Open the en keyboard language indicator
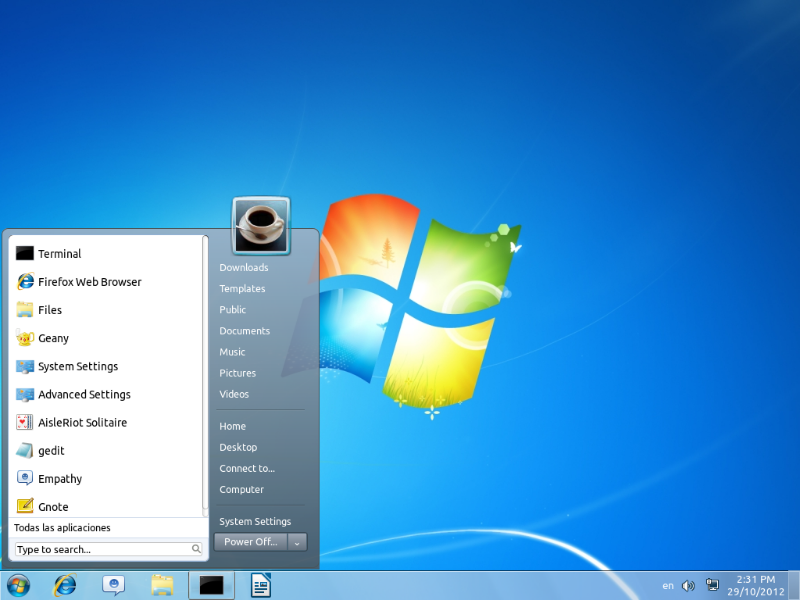Viewport: 800px width, 600px height. pyautogui.click(x=668, y=586)
